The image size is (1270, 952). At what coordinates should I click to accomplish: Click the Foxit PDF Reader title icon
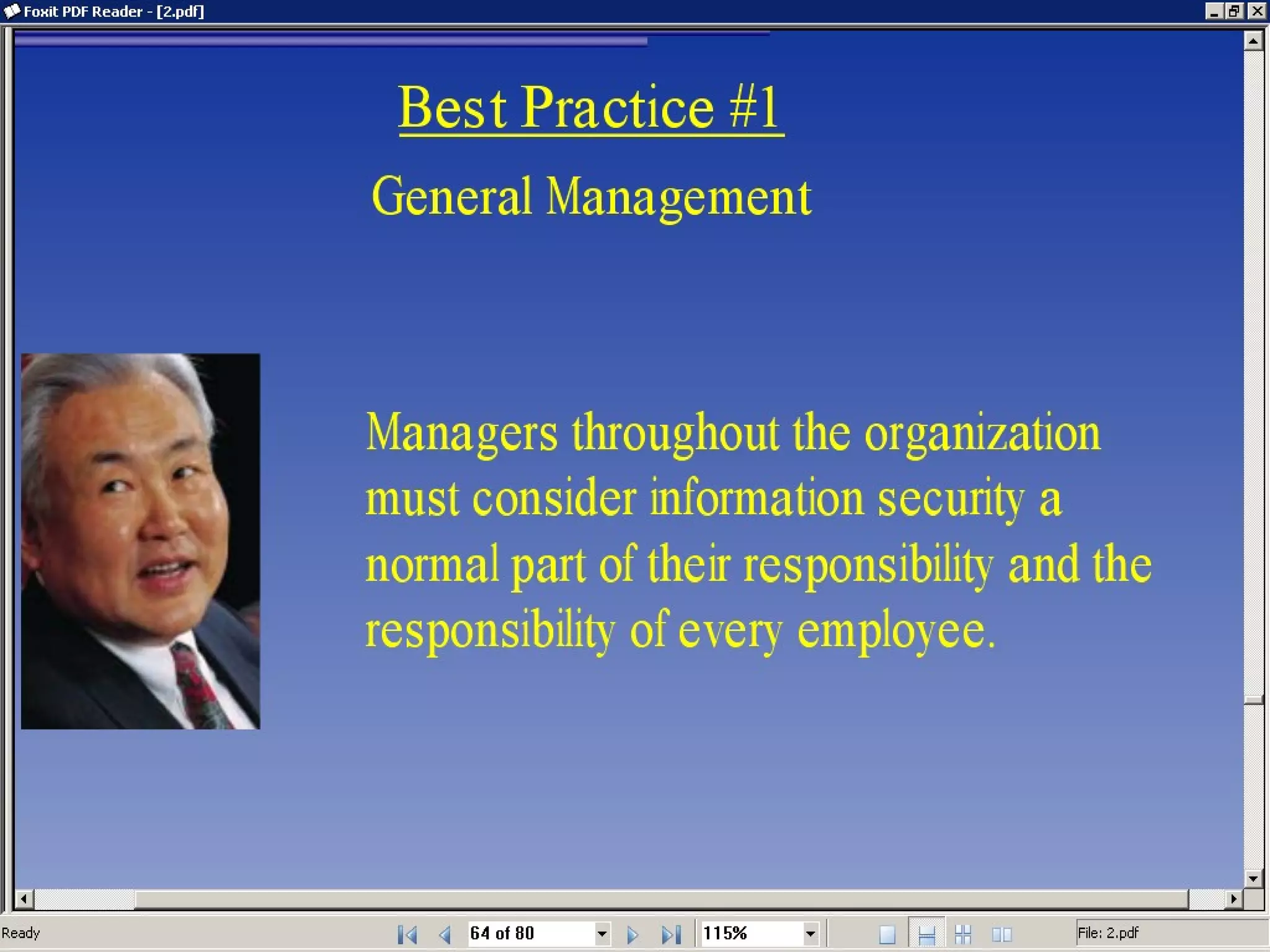[x=12, y=11]
